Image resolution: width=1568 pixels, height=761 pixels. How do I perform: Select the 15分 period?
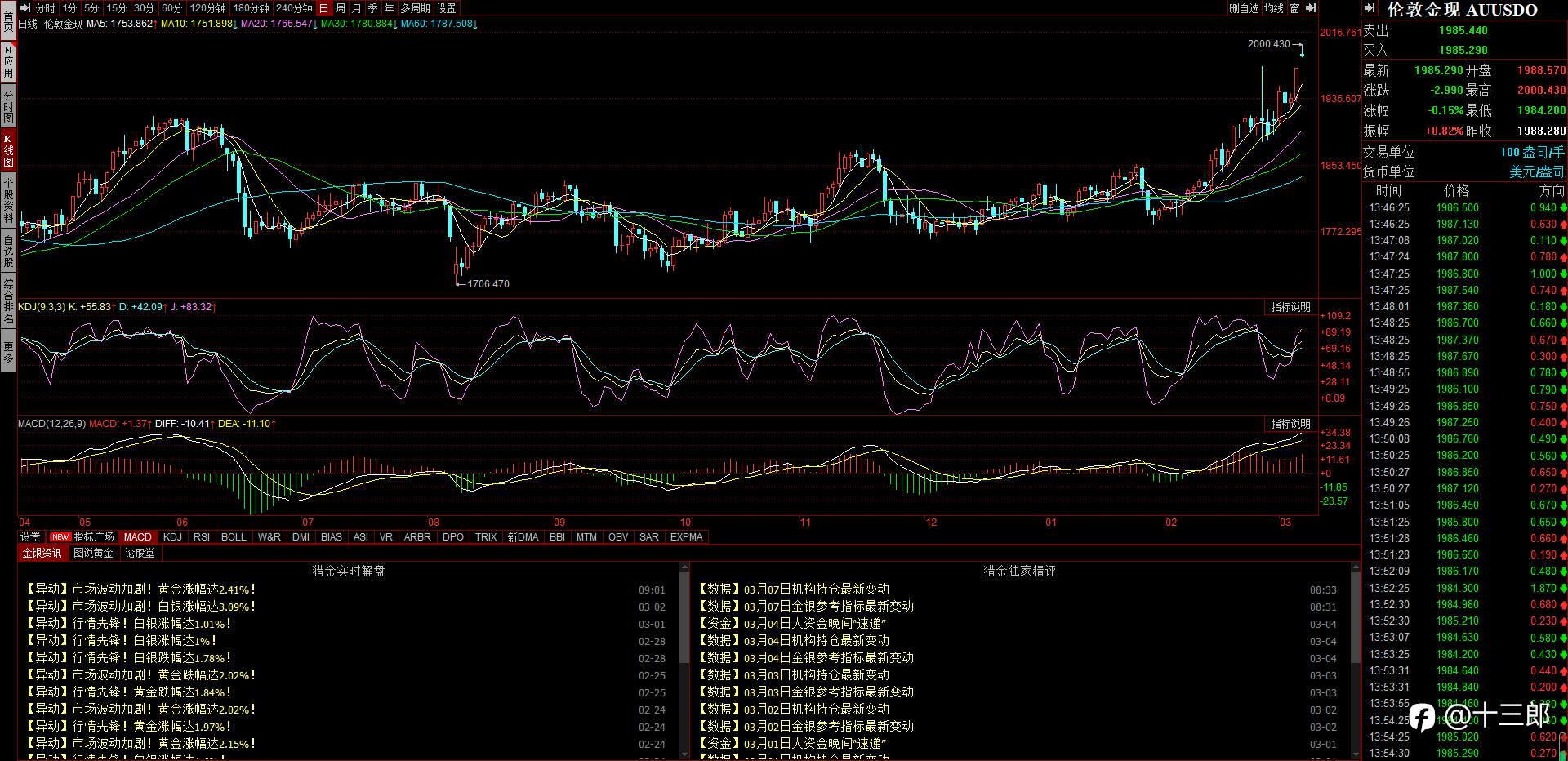(117, 8)
